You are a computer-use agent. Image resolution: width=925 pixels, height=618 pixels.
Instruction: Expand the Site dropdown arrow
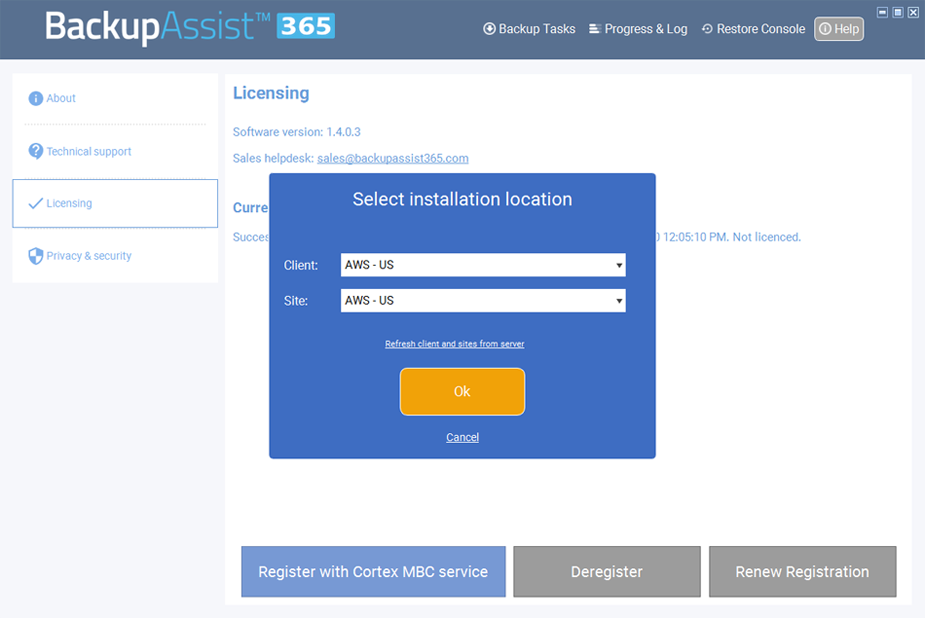click(619, 301)
